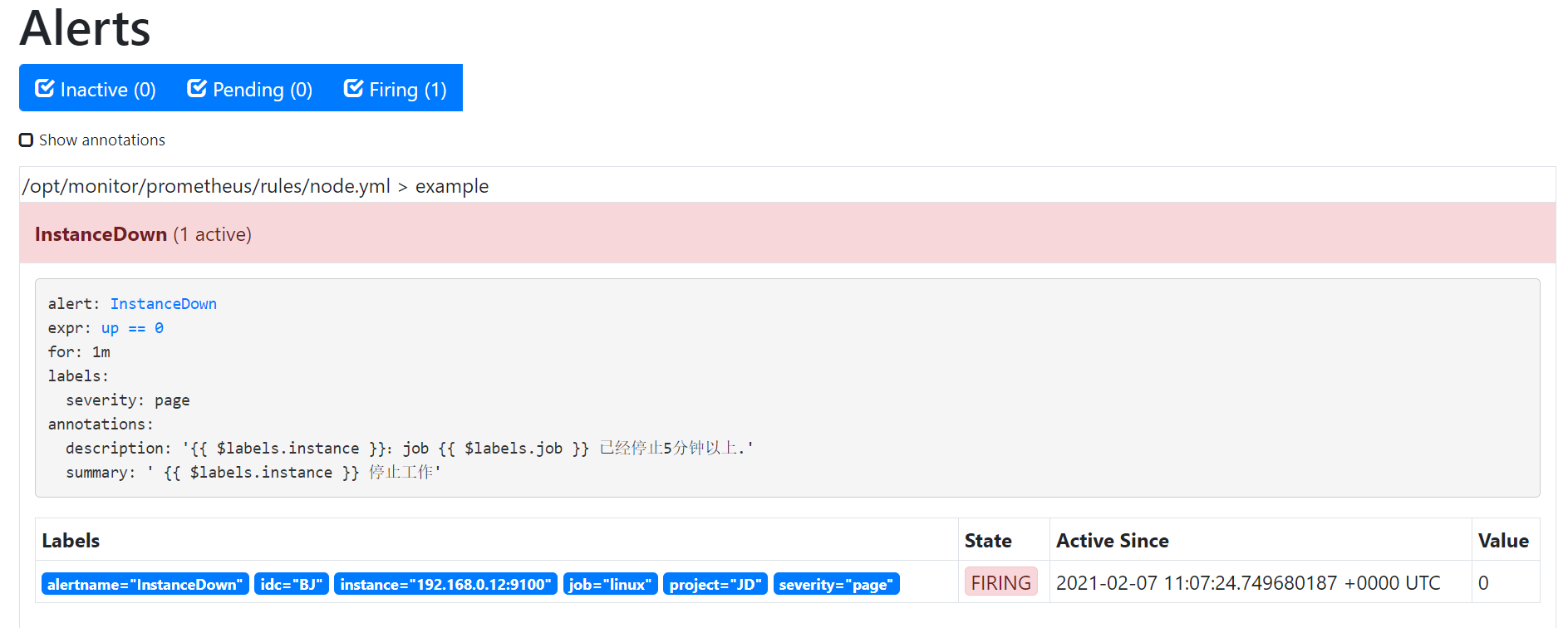Click the checkmark icon beside Inactive
1568x628 pixels.
click(45, 88)
